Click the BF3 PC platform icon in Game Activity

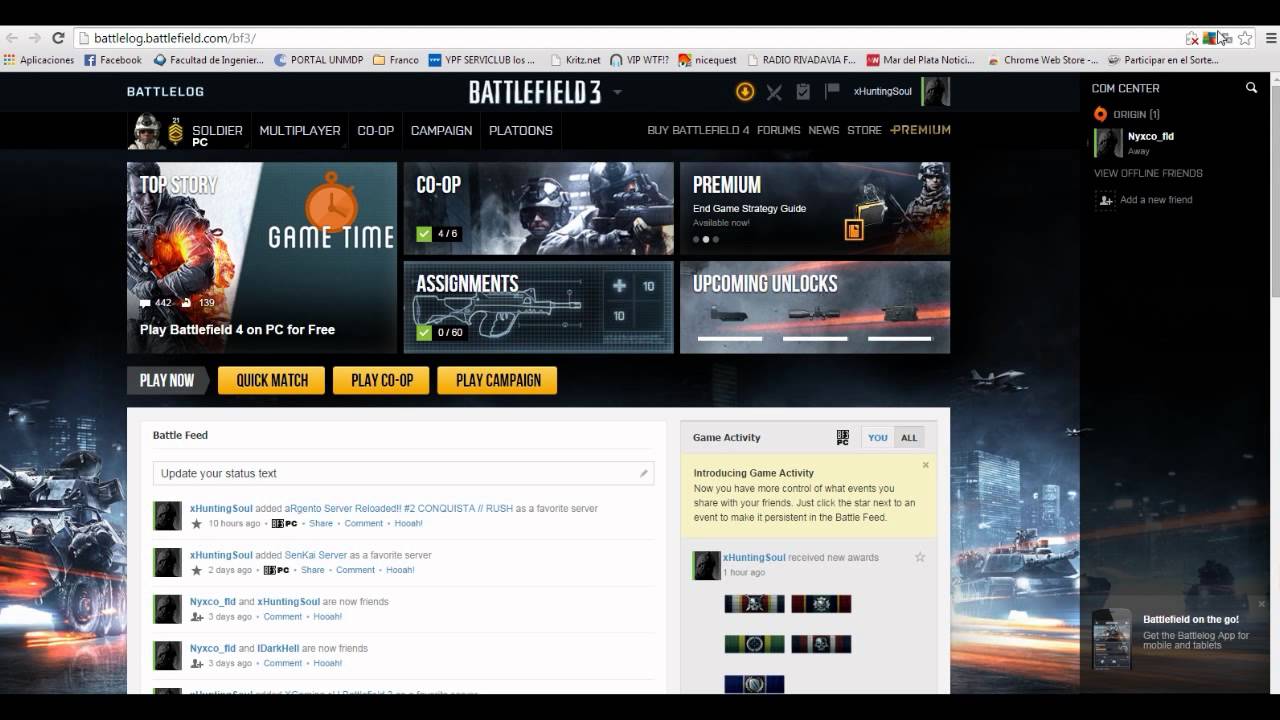[x=843, y=437]
